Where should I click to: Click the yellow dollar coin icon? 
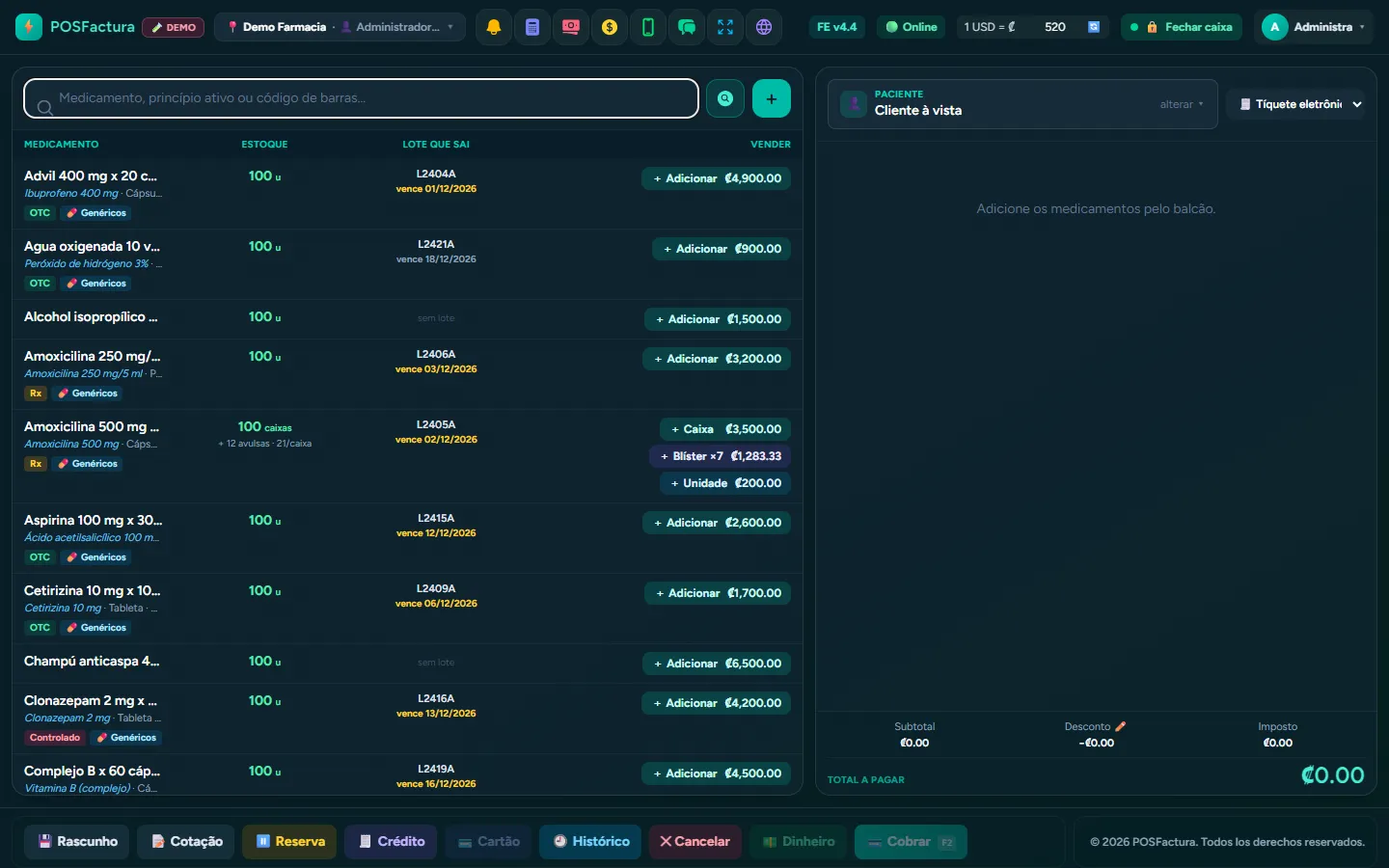click(610, 27)
